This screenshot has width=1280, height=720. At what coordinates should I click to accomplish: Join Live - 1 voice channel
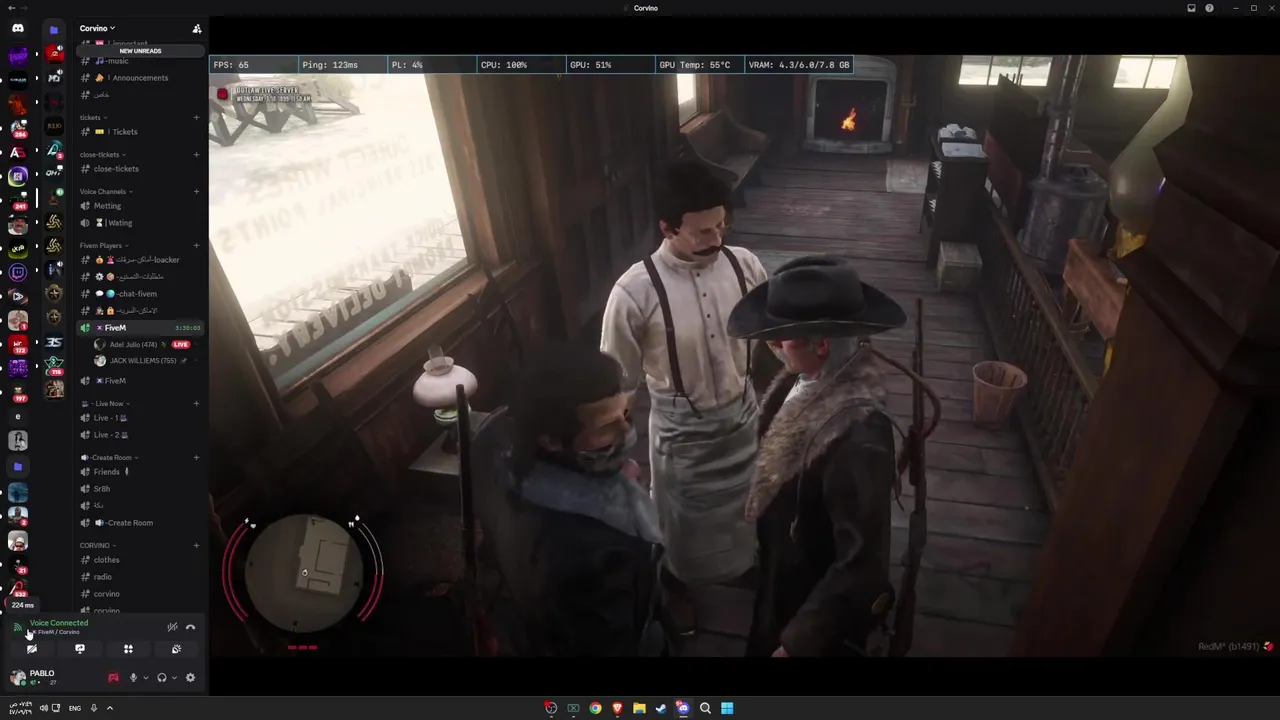(x=140, y=418)
